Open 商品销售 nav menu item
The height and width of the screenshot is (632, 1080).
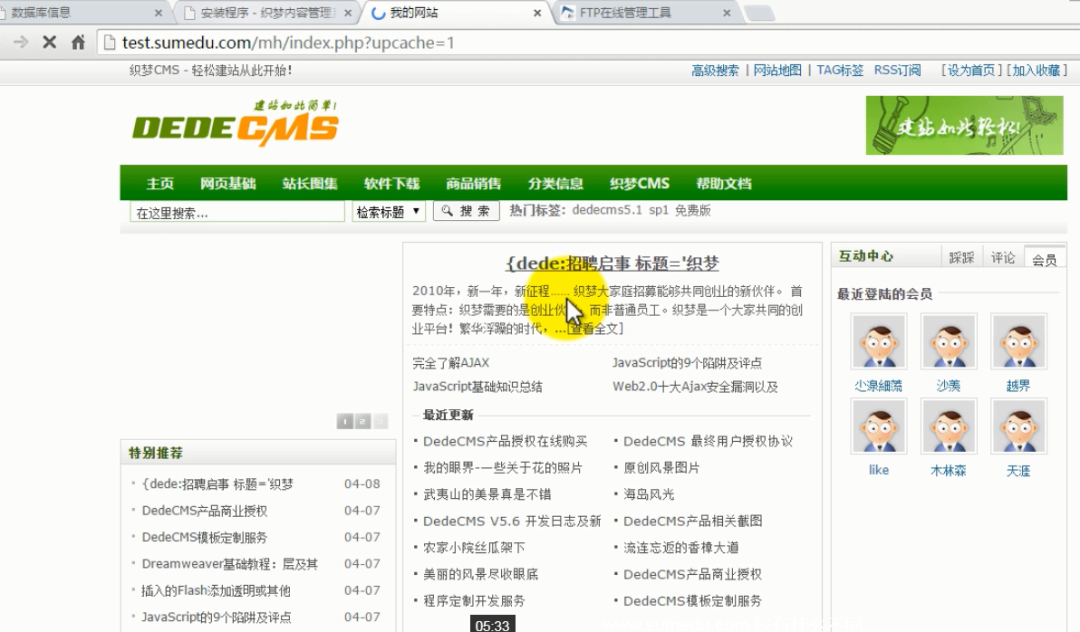(473, 183)
